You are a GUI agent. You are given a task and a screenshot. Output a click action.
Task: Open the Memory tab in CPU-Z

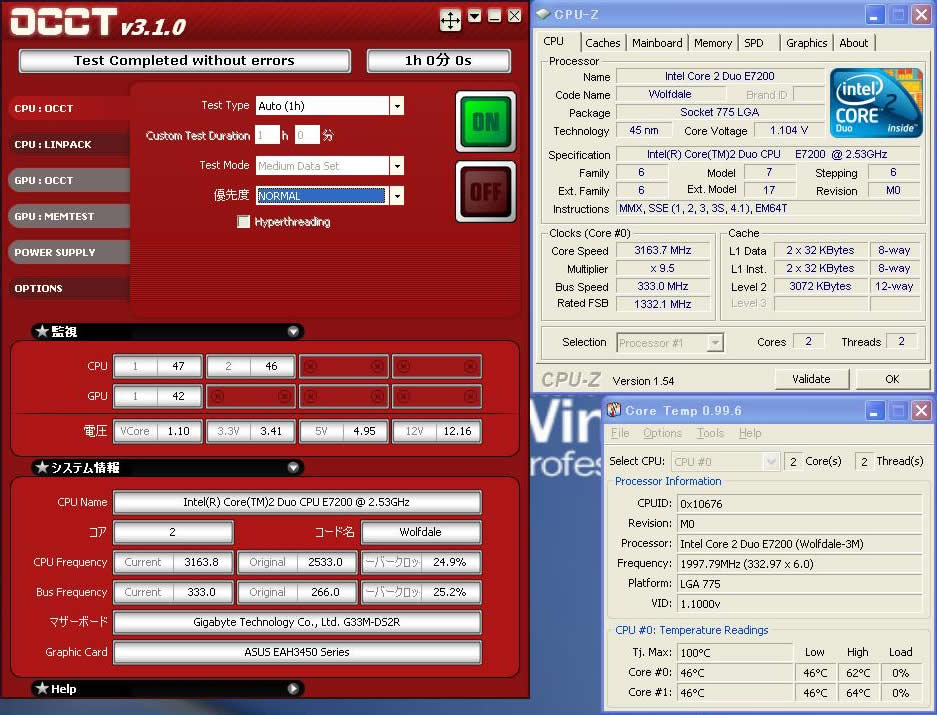pyautogui.click(x=712, y=43)
